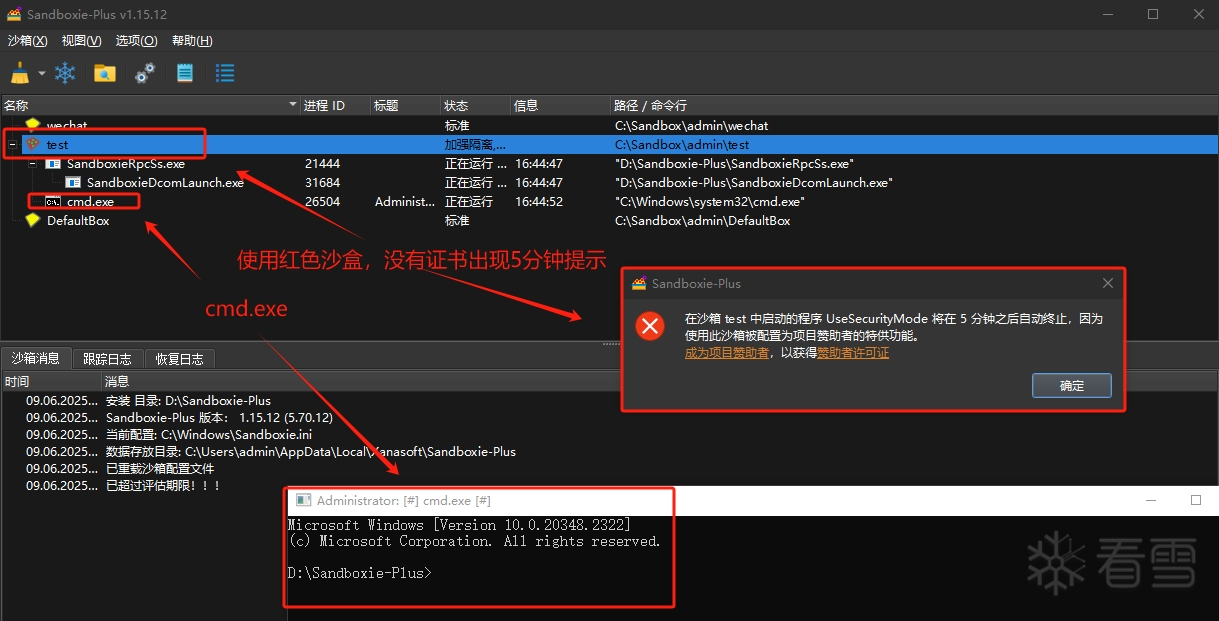Click log entry 当前配置: C:\Windows\Sandboxie.ini
The image size is (1219, 621).
pos(208,434)
